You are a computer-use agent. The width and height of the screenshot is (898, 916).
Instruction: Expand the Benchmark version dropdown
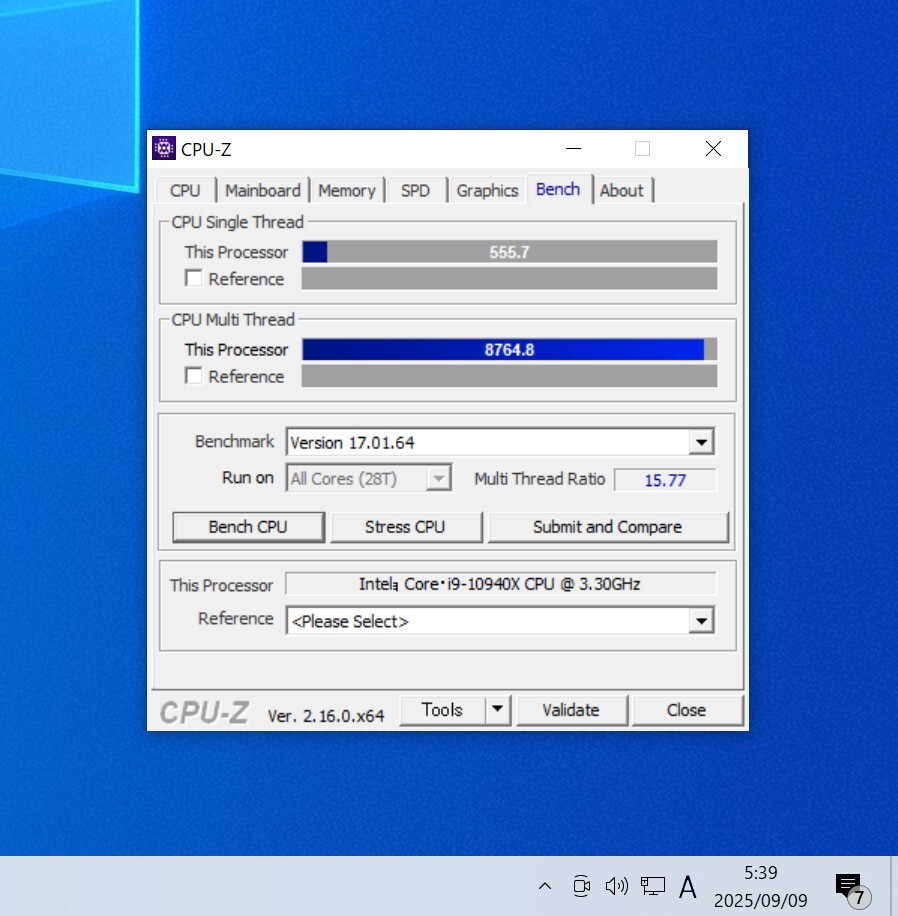[701, 442]
